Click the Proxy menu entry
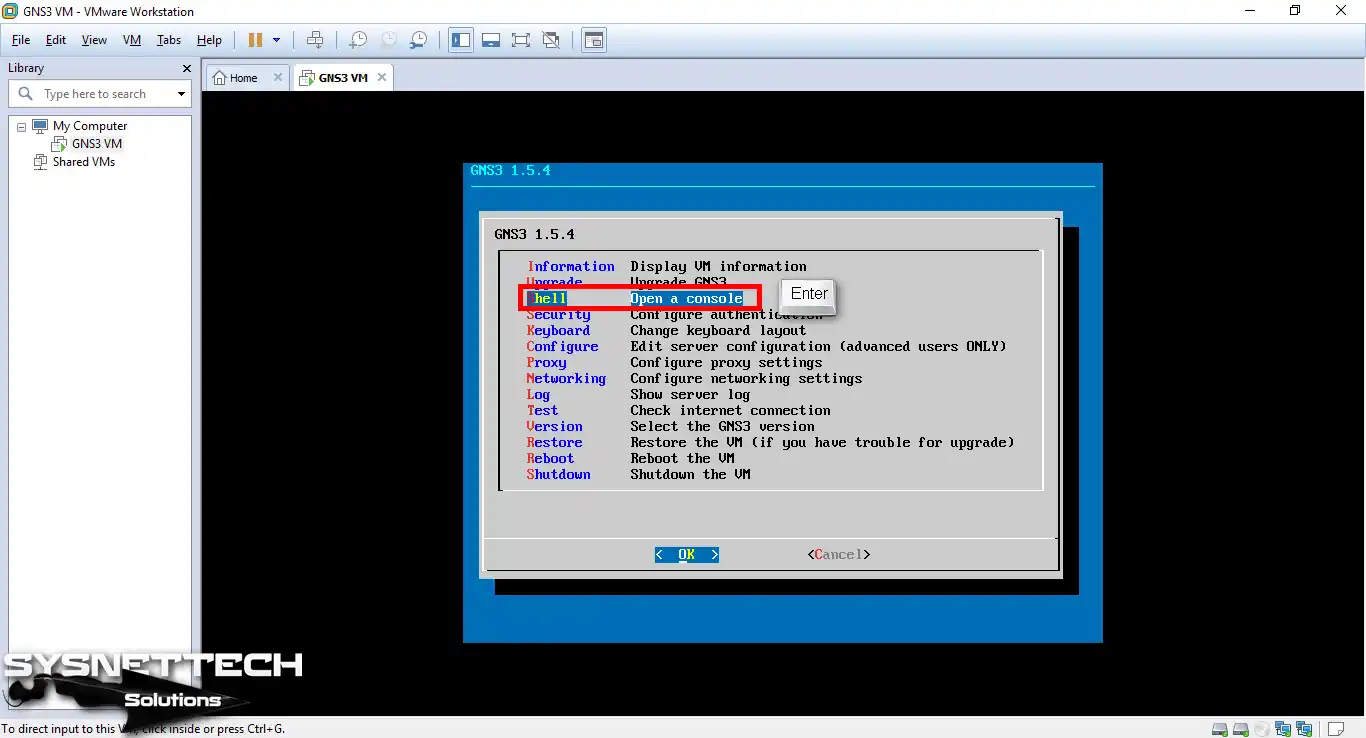Image resolution: width=1366 pixels, height=738 pixels. [x=546, y=362]
